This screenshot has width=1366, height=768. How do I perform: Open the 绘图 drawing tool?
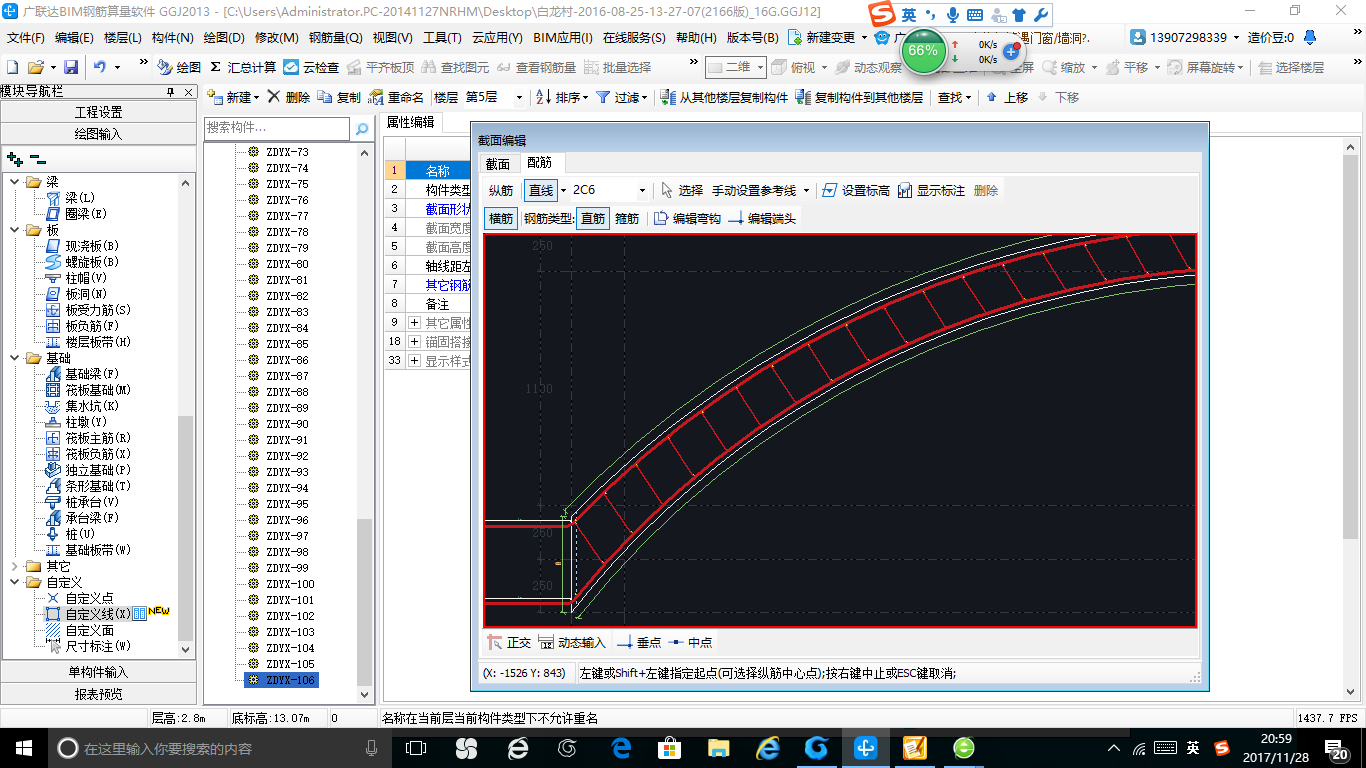(179, 67)
